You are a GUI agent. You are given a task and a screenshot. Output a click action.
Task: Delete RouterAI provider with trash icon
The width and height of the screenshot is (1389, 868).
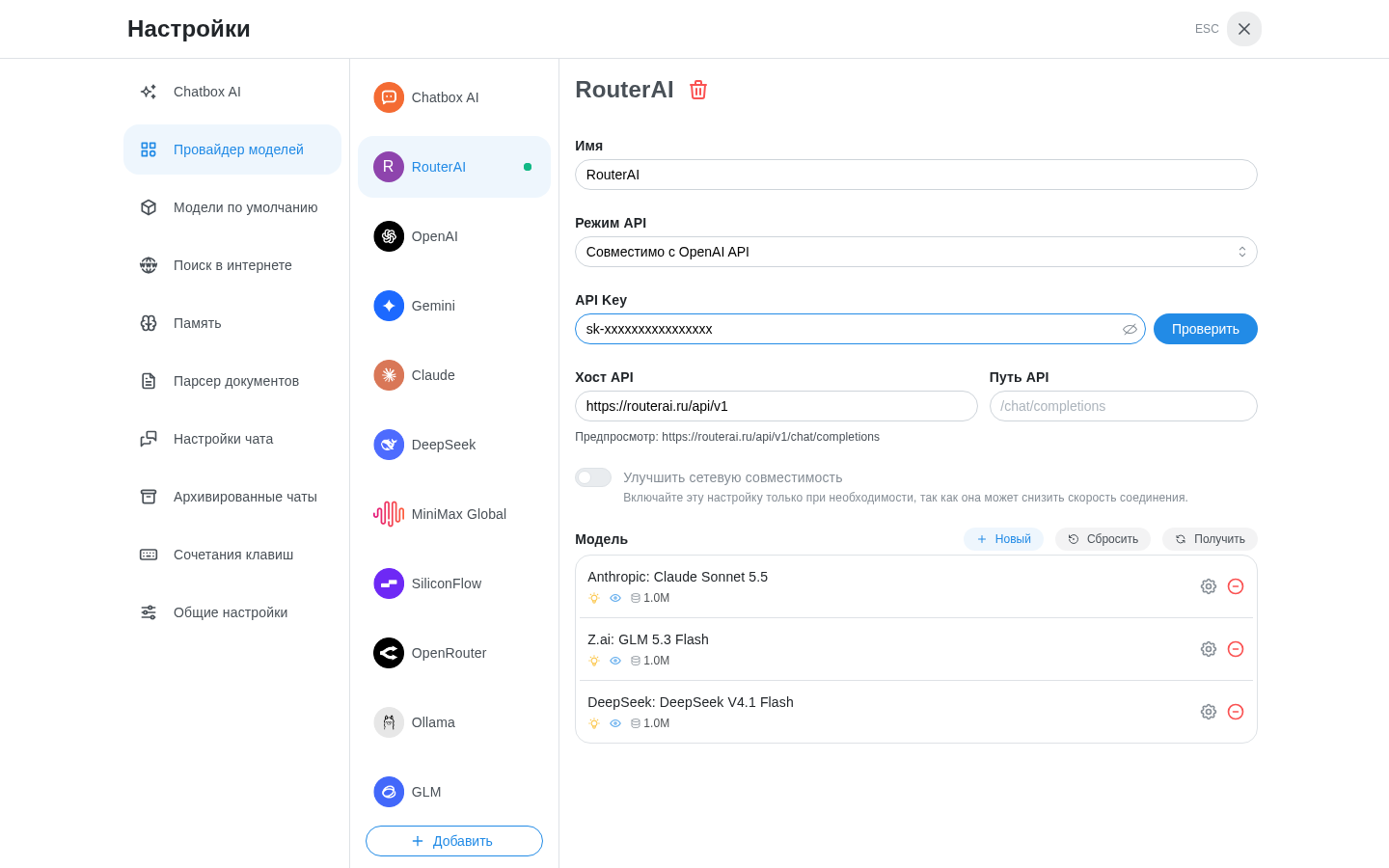pyautogui.click(x=698, y=90)
